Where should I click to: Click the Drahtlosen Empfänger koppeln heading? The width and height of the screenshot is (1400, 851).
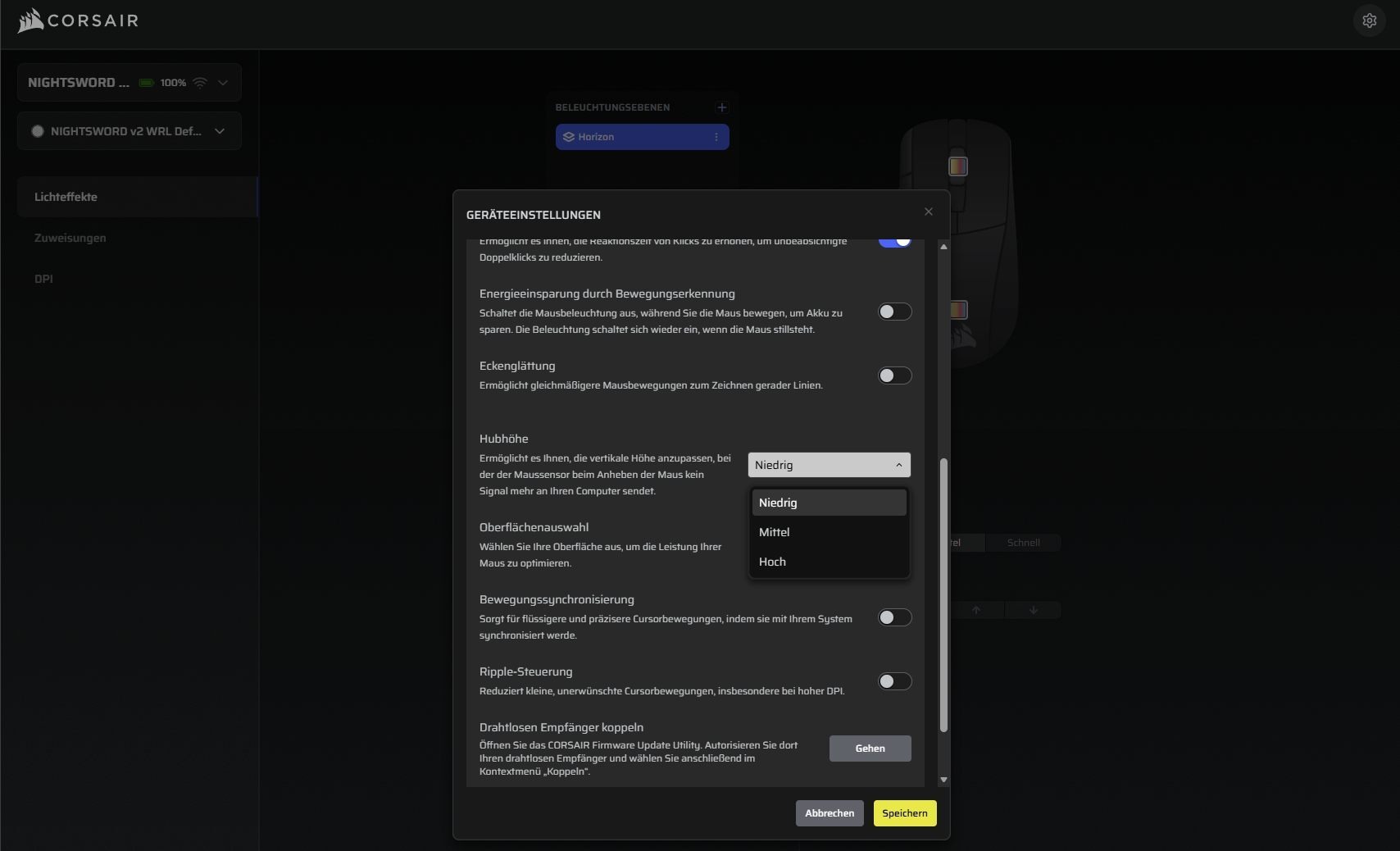pyautogui.click(x=561, y=727)
